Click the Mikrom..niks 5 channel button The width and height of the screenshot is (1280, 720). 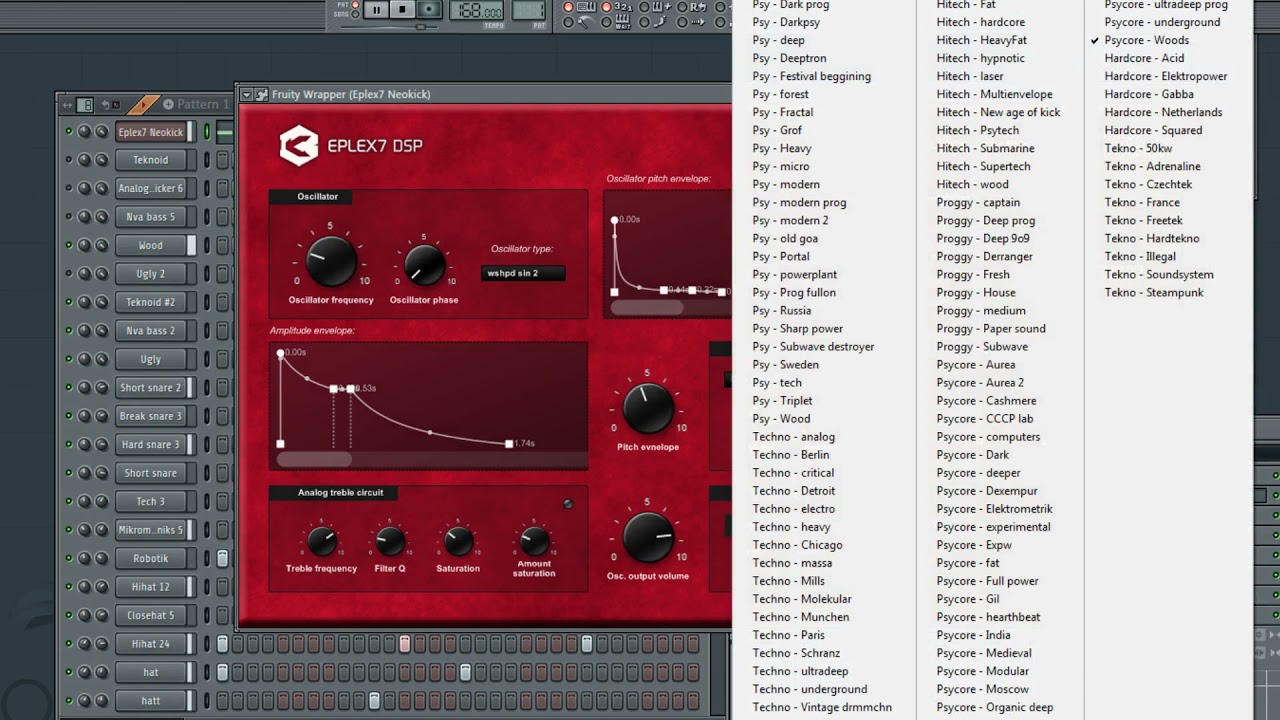151,530
